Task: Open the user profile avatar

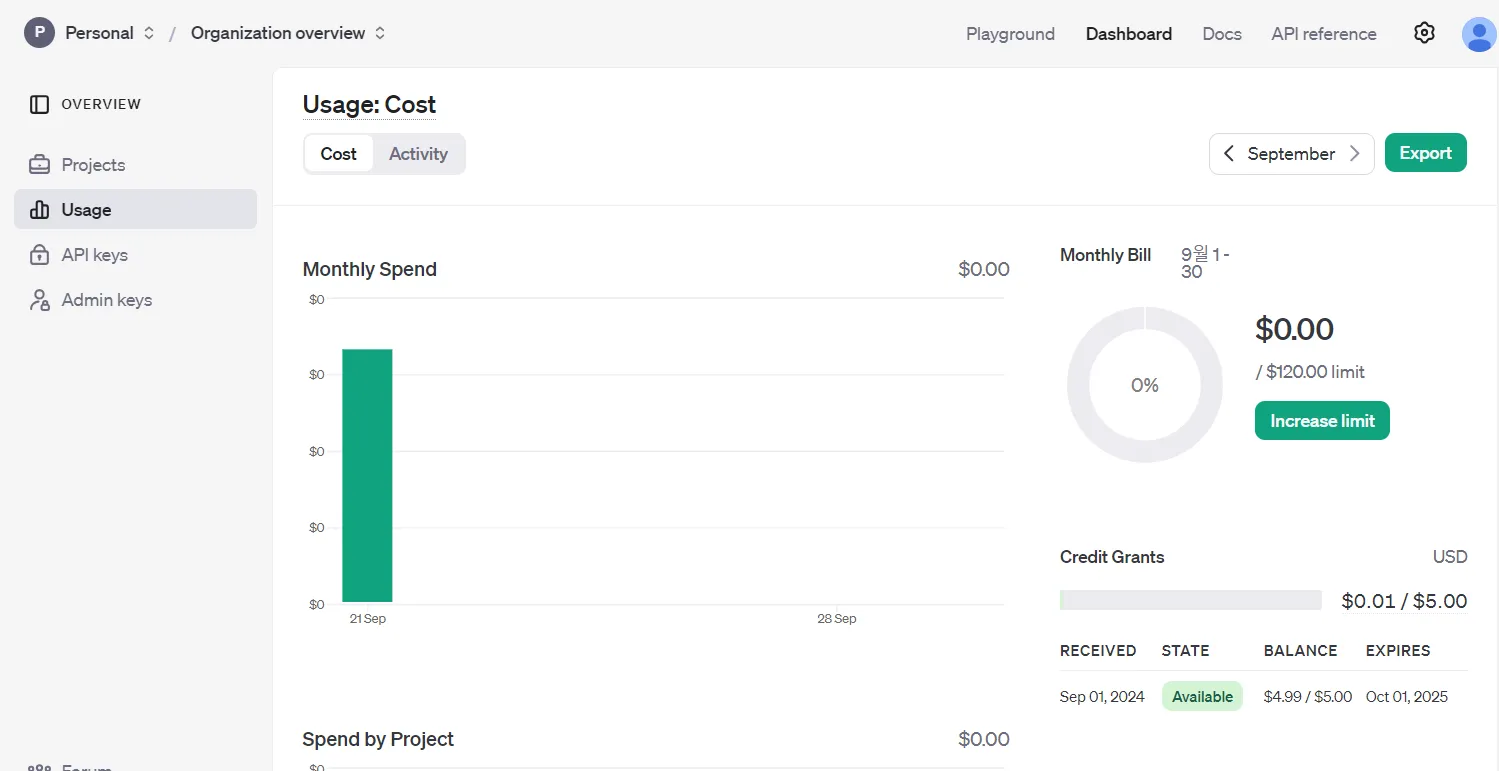Action: [x=1478, y=34]
